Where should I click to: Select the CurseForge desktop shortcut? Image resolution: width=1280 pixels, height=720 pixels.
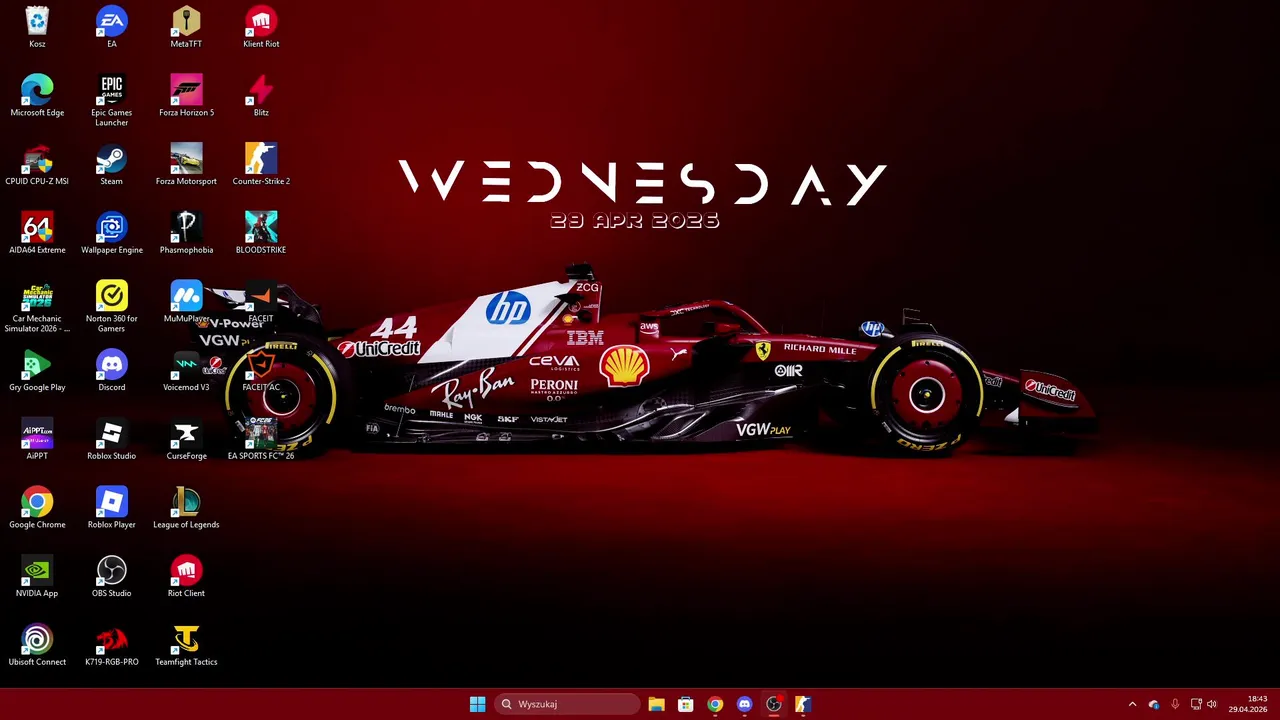186,440
